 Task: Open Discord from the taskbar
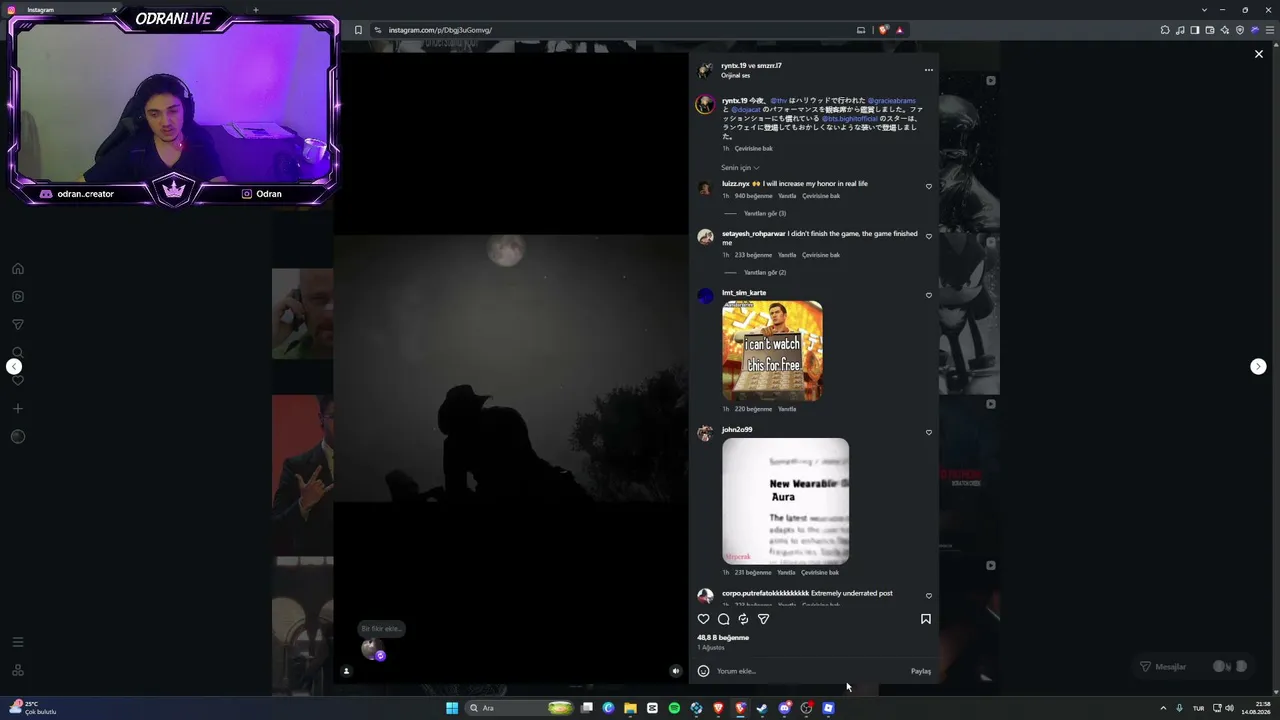(x=784, y=708)
